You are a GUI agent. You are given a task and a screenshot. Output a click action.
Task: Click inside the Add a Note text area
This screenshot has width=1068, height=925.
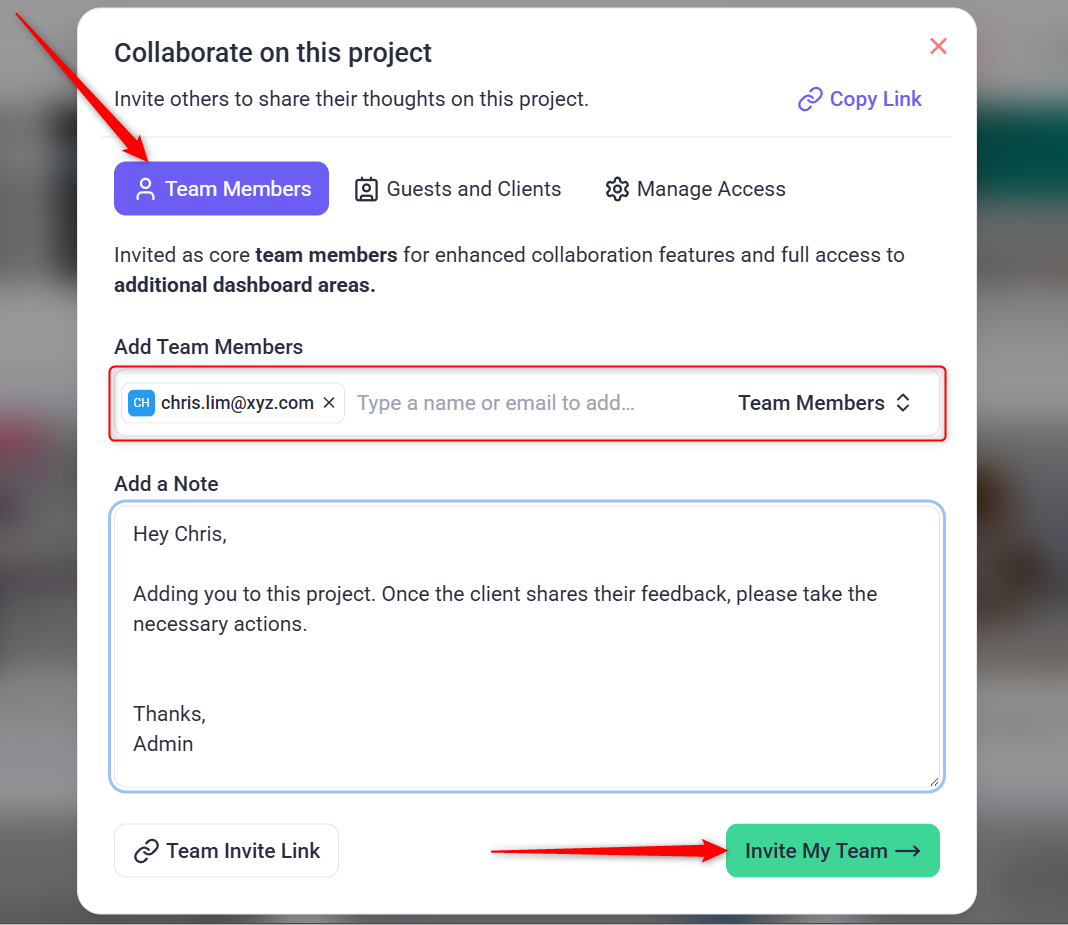(526, 660)
